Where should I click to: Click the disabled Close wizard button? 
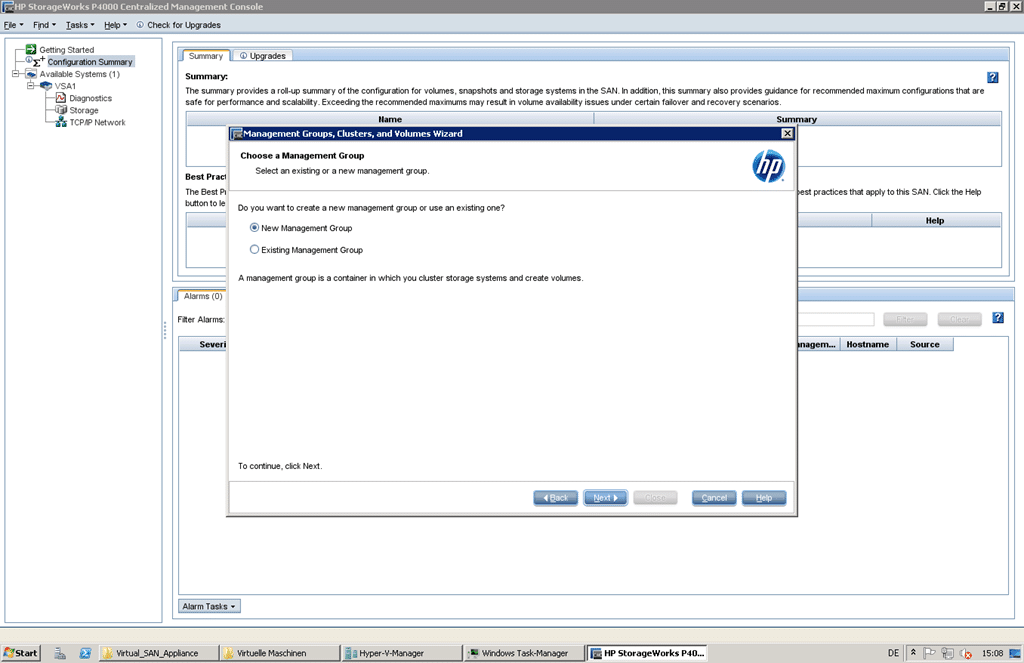(655, 498)
